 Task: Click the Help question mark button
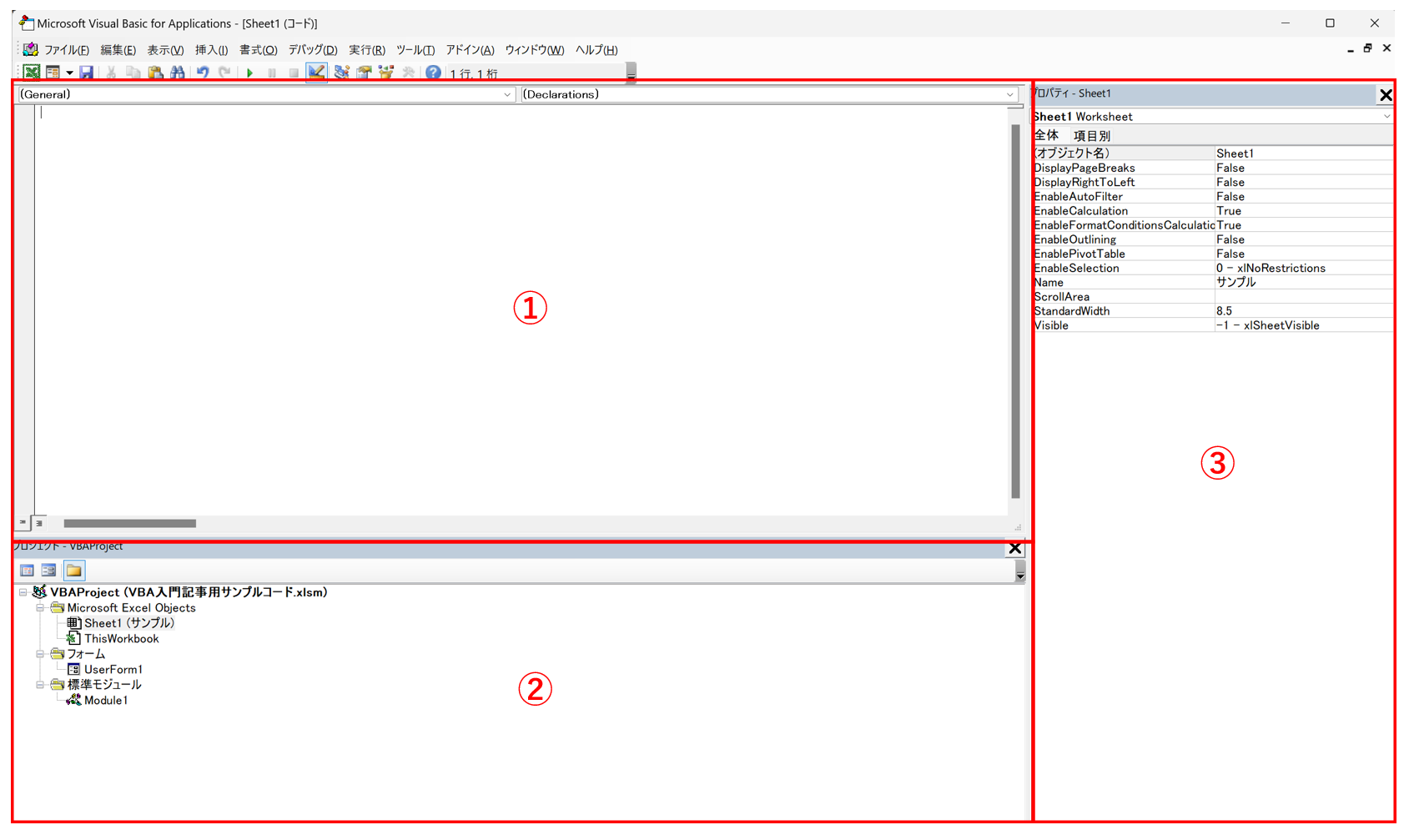pyautogui.click(x=433, y=73)
